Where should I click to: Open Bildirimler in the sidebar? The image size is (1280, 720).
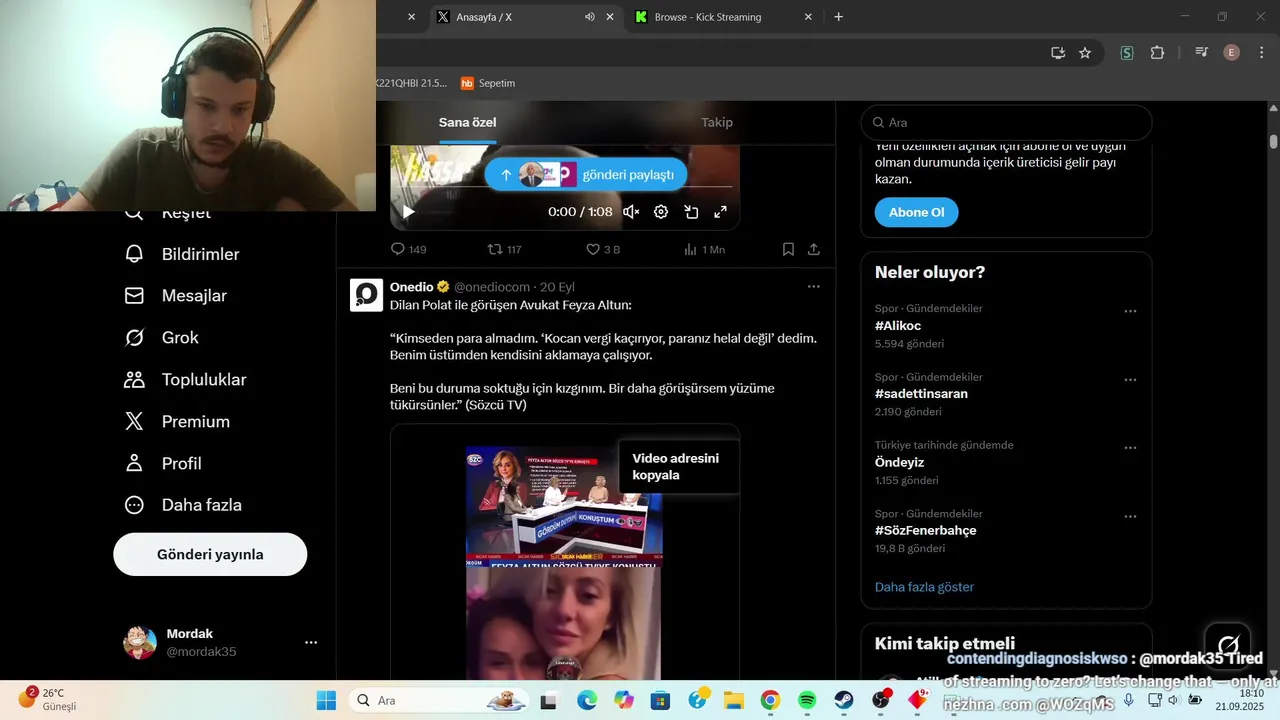pos(182,254)
